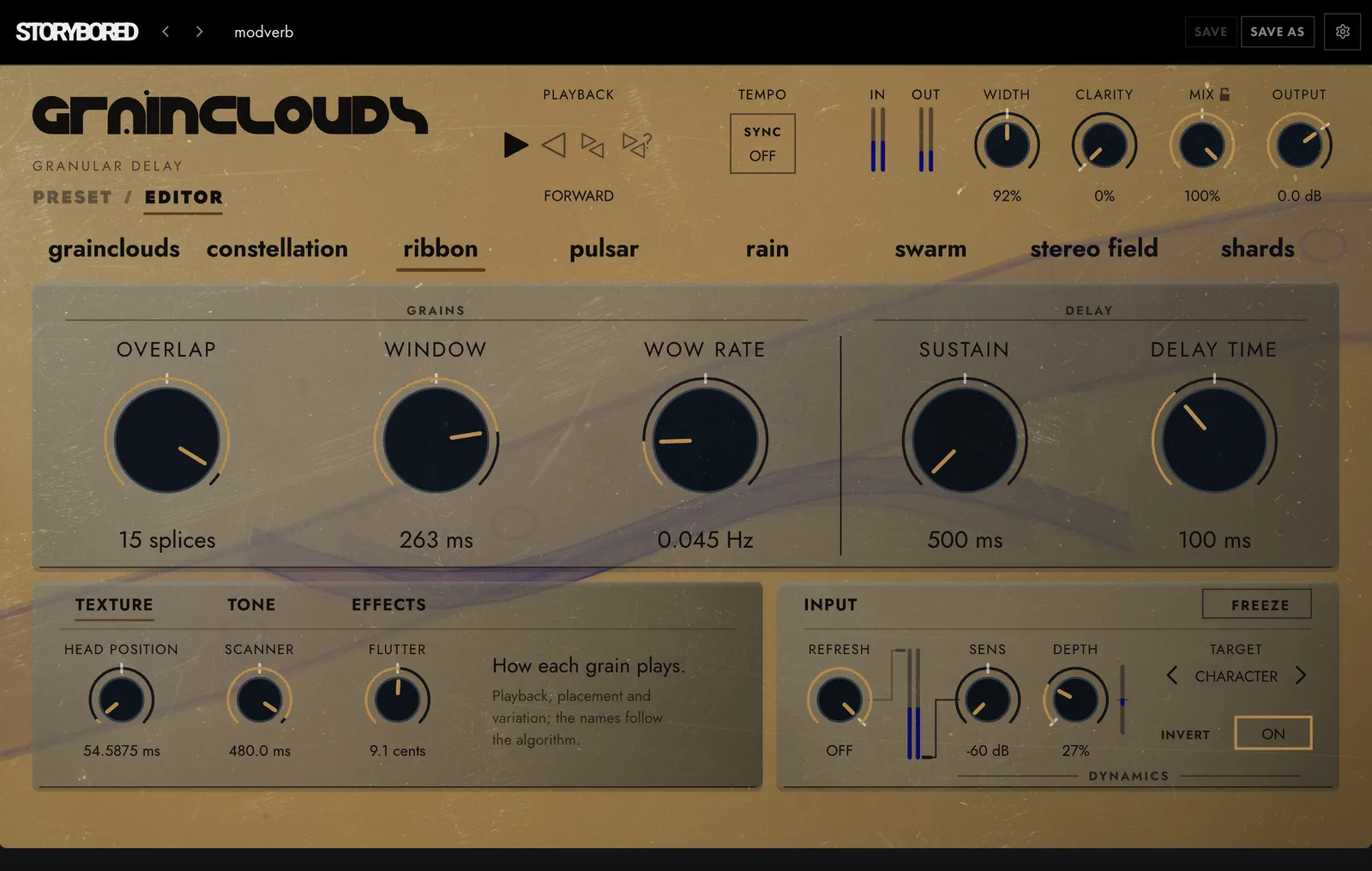The width and height of the screenshot is (1372, 871).
Task: Open settings gear icon
Action: click(1343, 32)
